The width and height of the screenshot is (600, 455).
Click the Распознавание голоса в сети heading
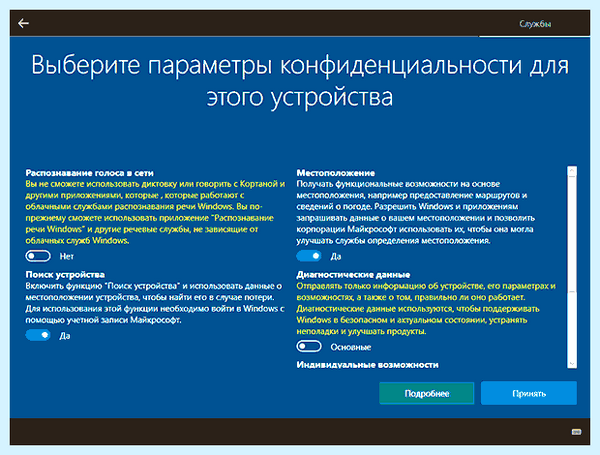click(x=90, y=173)
